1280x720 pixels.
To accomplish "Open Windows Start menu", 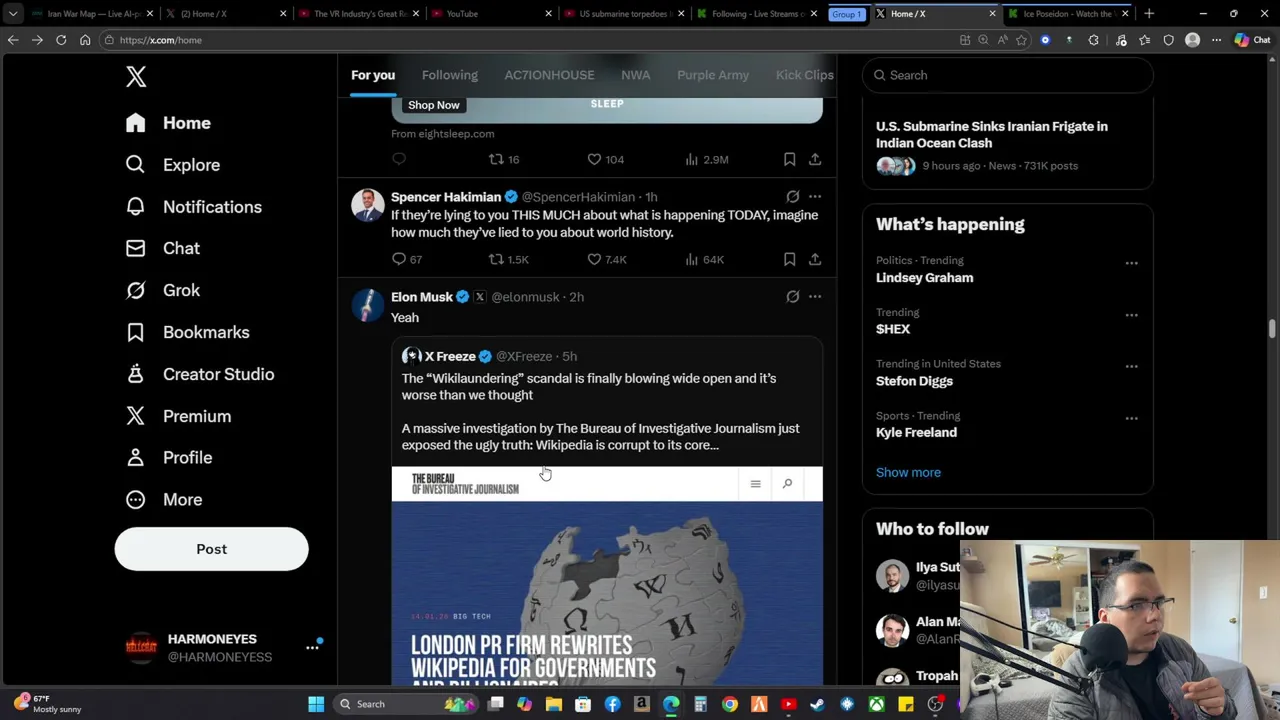I will point(316,704).
